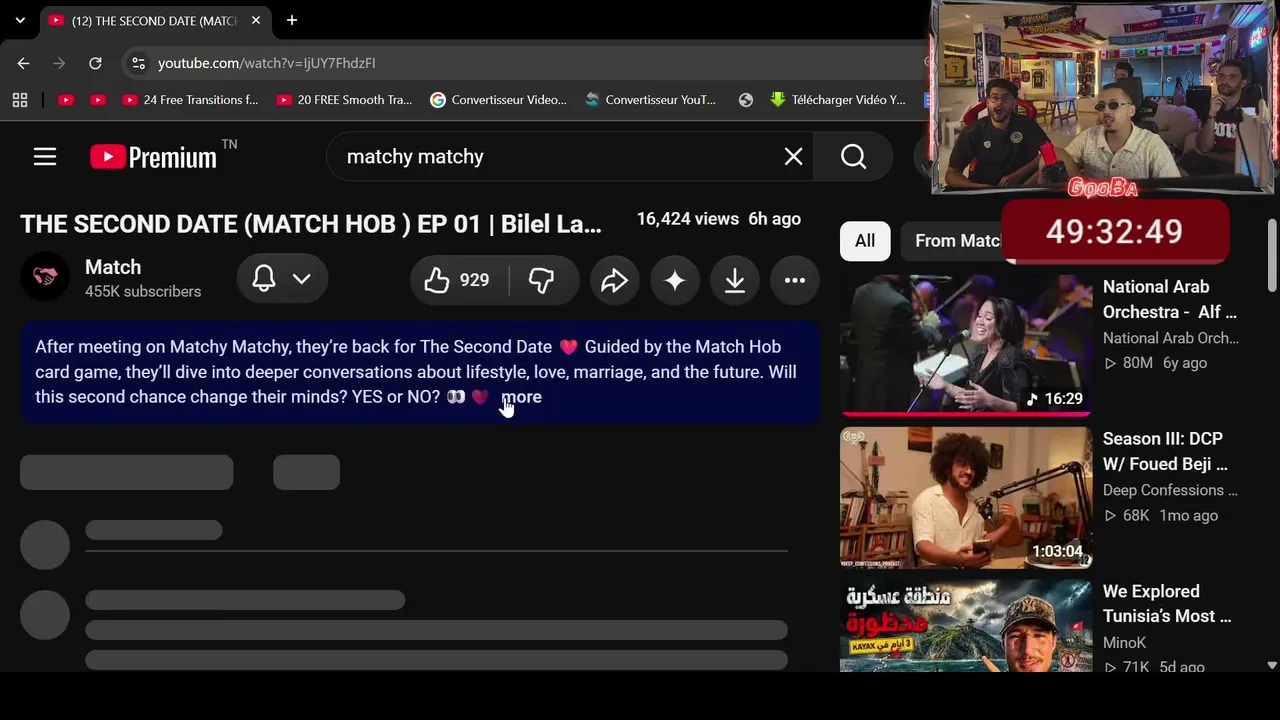
Task: Open the AI sparkle Ask button
Action: click(675, 281)
